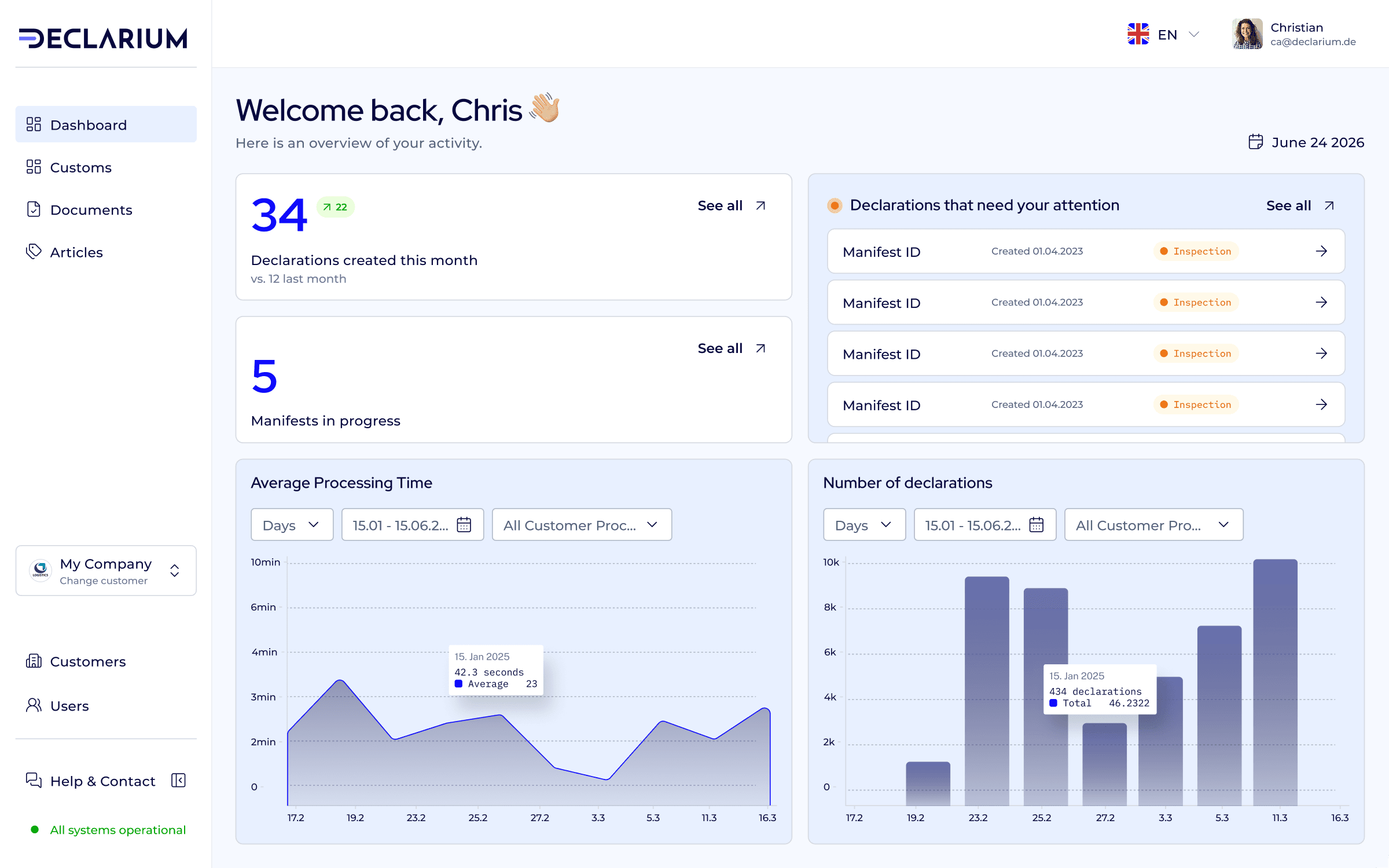
Task: Click the Help & Contact chat icon
Action: (x=34, y=780)
